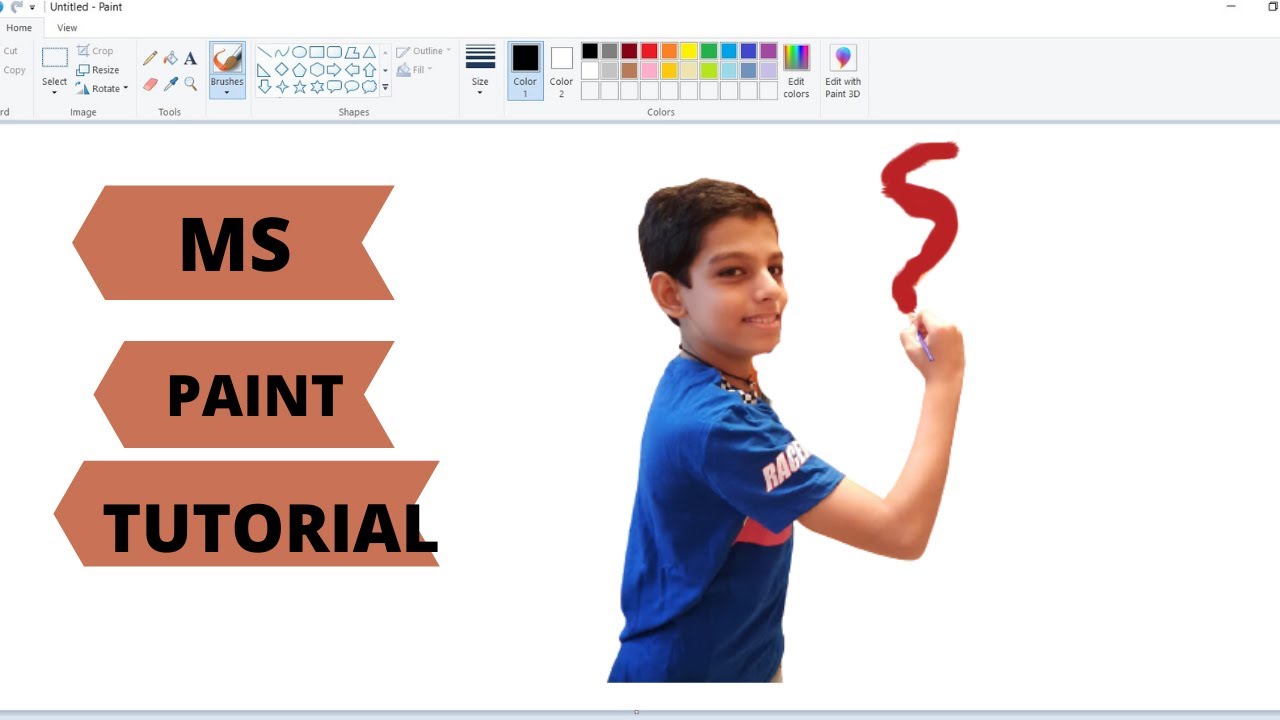Pick the purple color swatch
1280x720 pixels.
click(768, 51)
